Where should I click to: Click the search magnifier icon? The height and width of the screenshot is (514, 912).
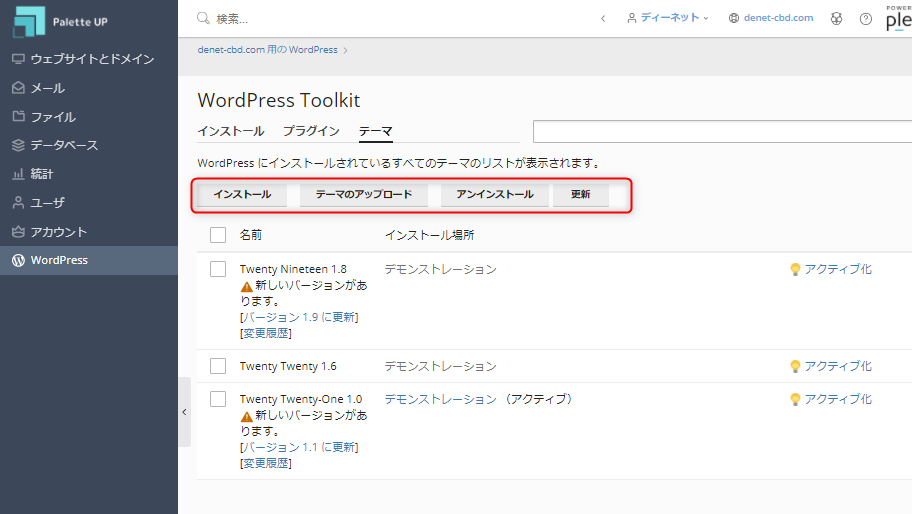203,19
